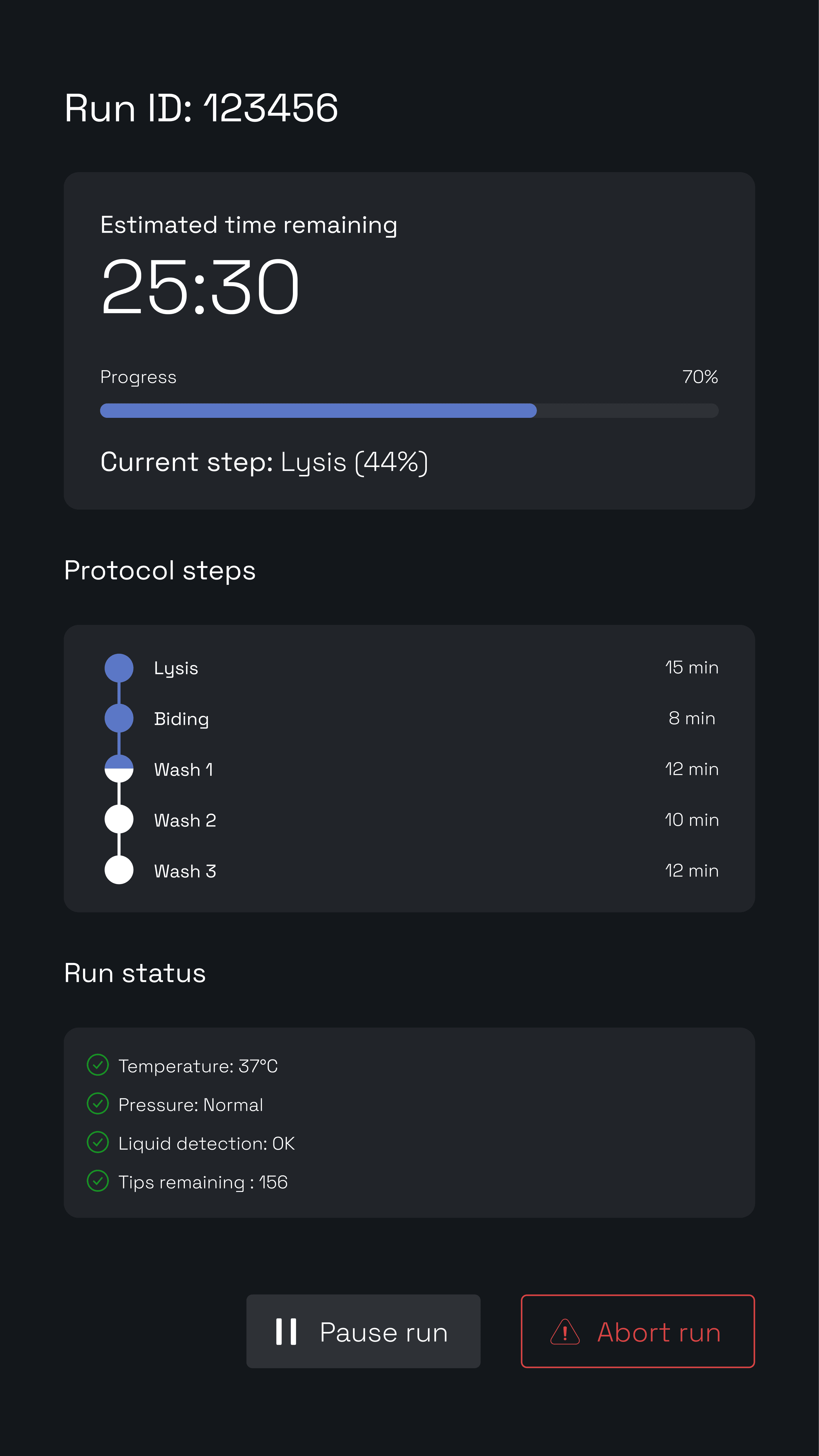Click the 15 min duration for Lysis
The image size is (819, 1456).
[x=691, y=667]
